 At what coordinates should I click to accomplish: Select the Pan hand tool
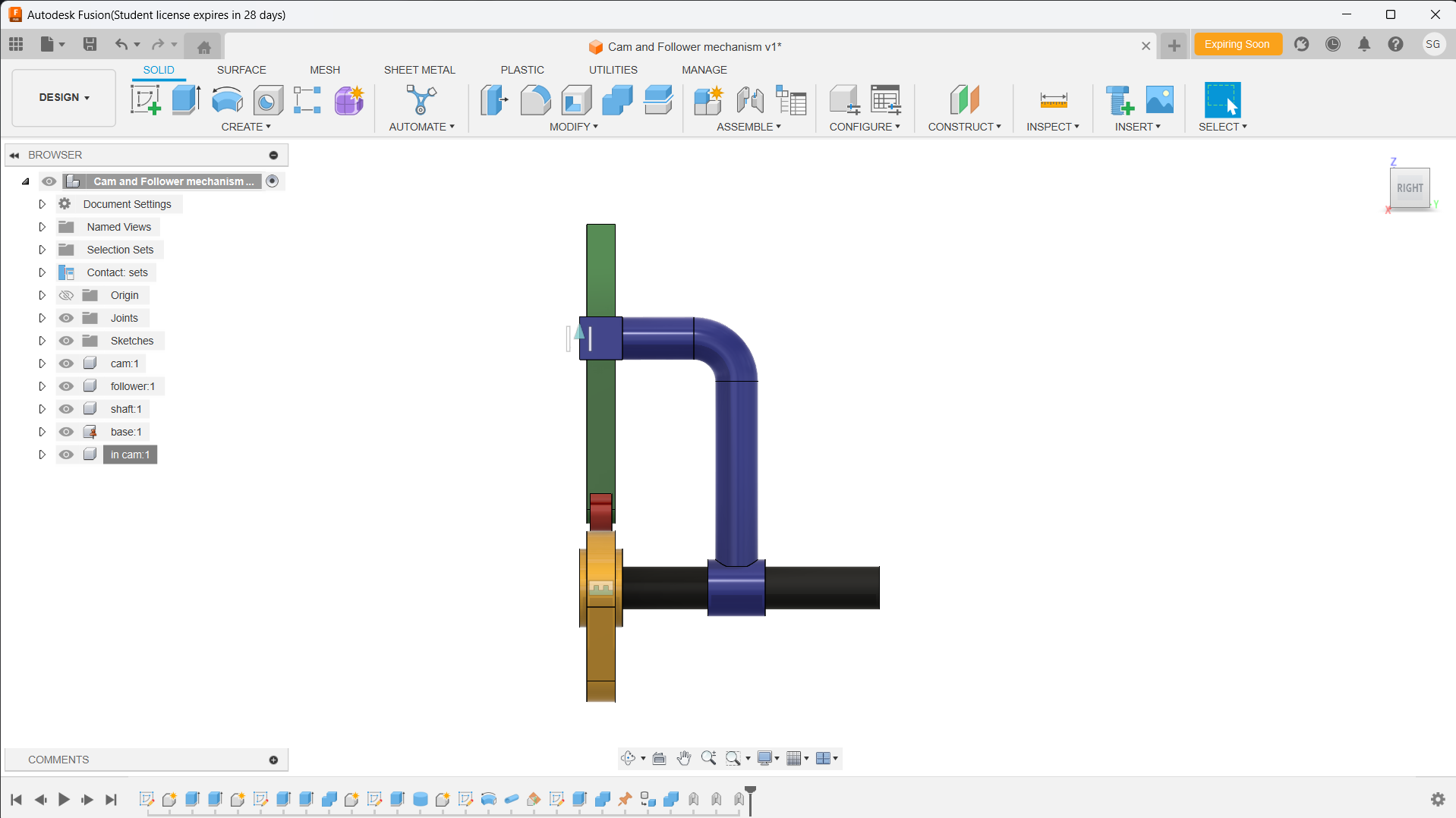click(684, 758)
